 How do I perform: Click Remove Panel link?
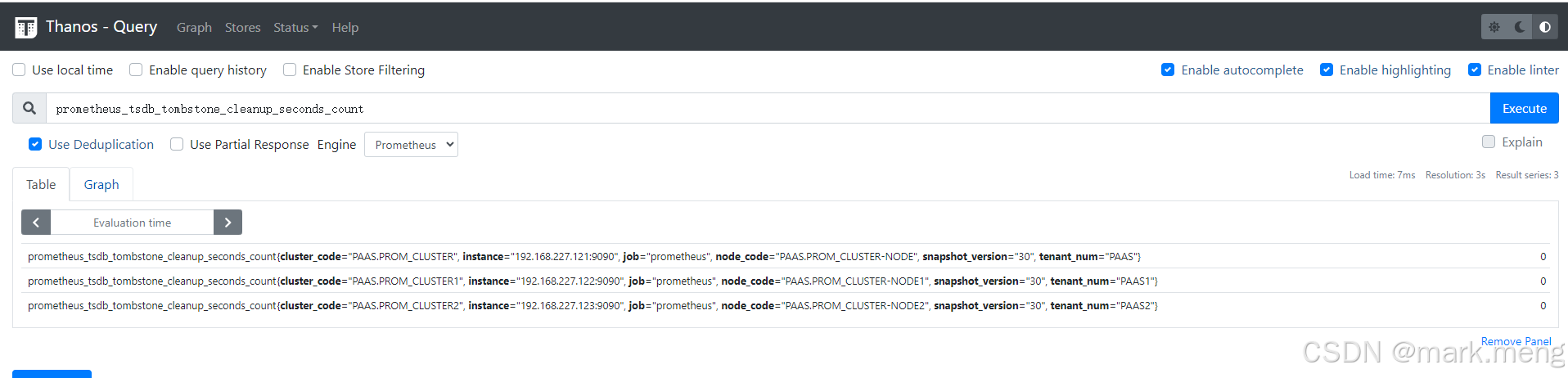tap(1516, 341)
